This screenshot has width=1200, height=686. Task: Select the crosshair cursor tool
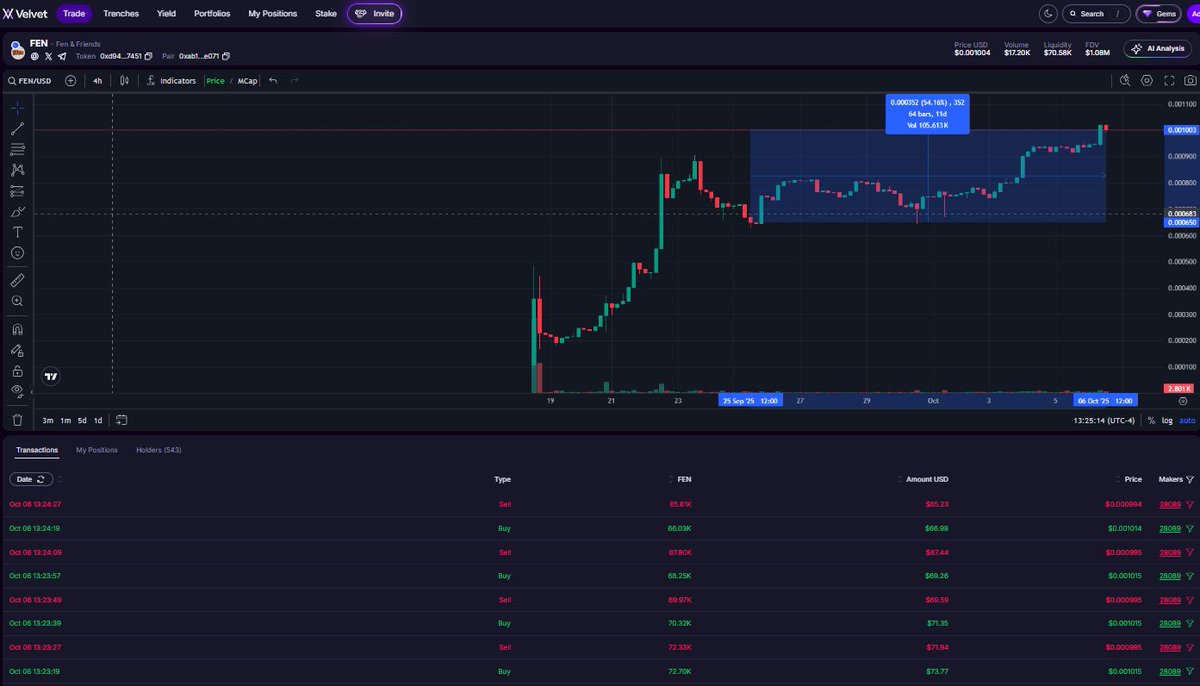[x=17, y=107]
